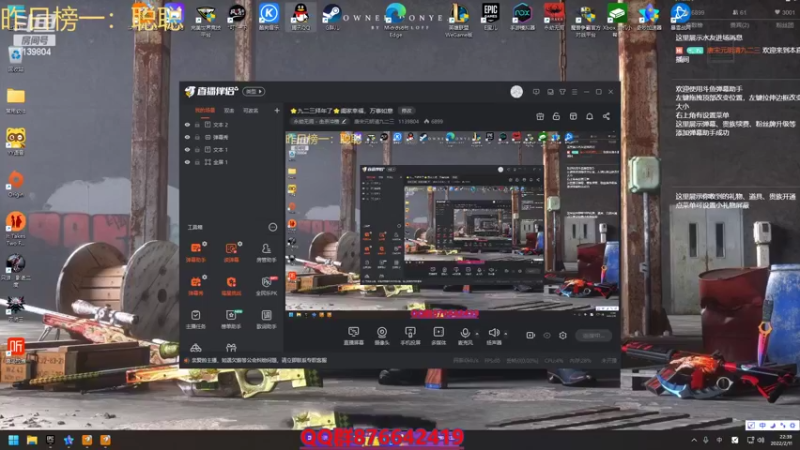Click the gift-shaped tool icon at toolbox bottom
Image resolution: width=800 pixels, height=450 pixels.
(x=231, y=348)
